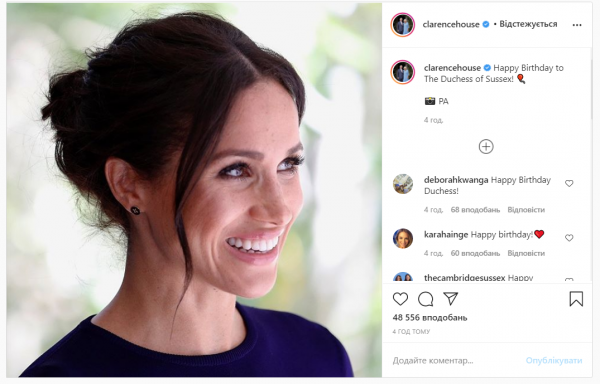The image size is (600, 384).
Task: Open clarencehouse profile picture in header
Action: pyautogui.click(x=403, y=24)
